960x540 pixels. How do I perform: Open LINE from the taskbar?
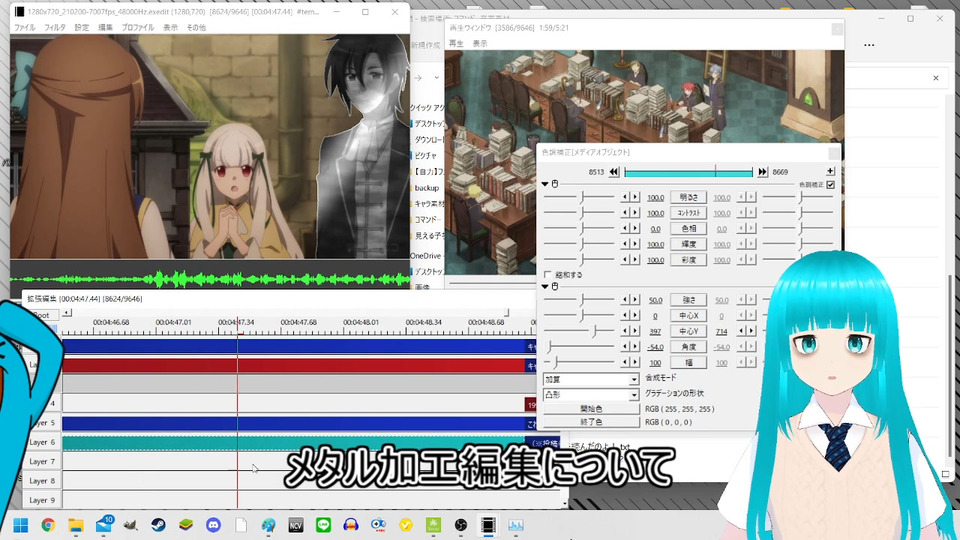pyautogui.click(x=323, y=525)
